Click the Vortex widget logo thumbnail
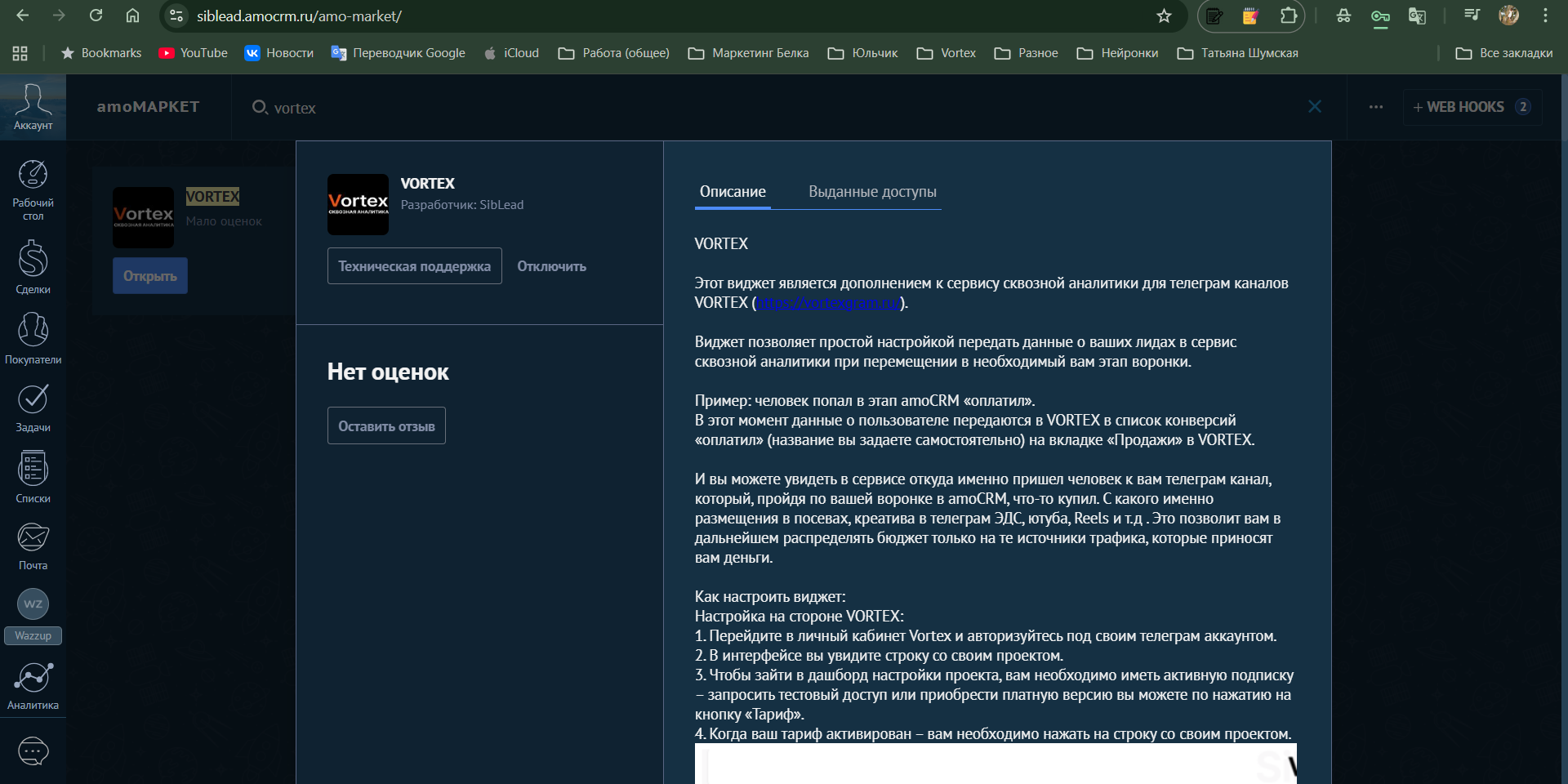The width and height of the screenshot is (1568, 784). click(x=358, y=204)
